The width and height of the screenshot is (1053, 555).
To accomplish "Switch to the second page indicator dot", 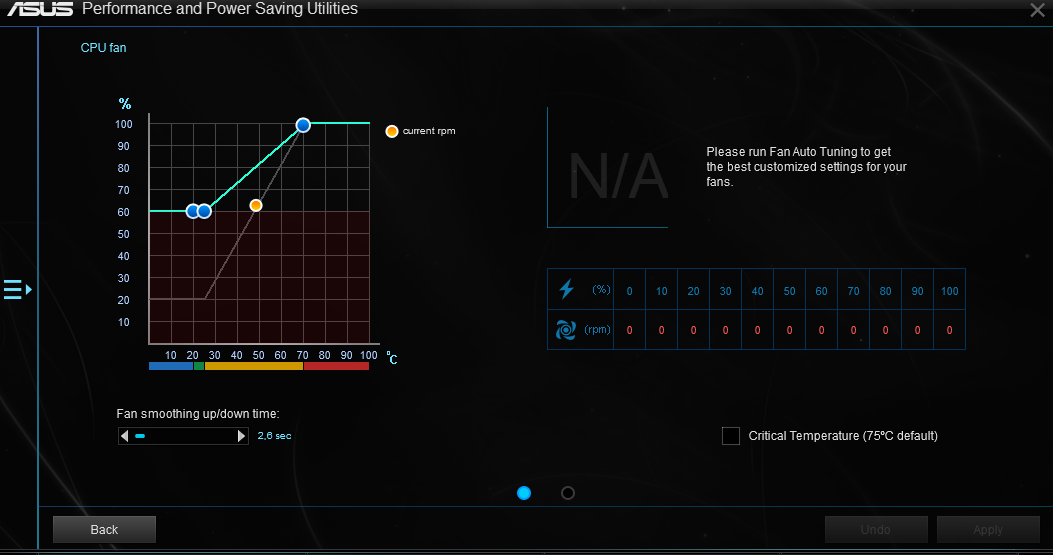I will click(x=567, y=493).
